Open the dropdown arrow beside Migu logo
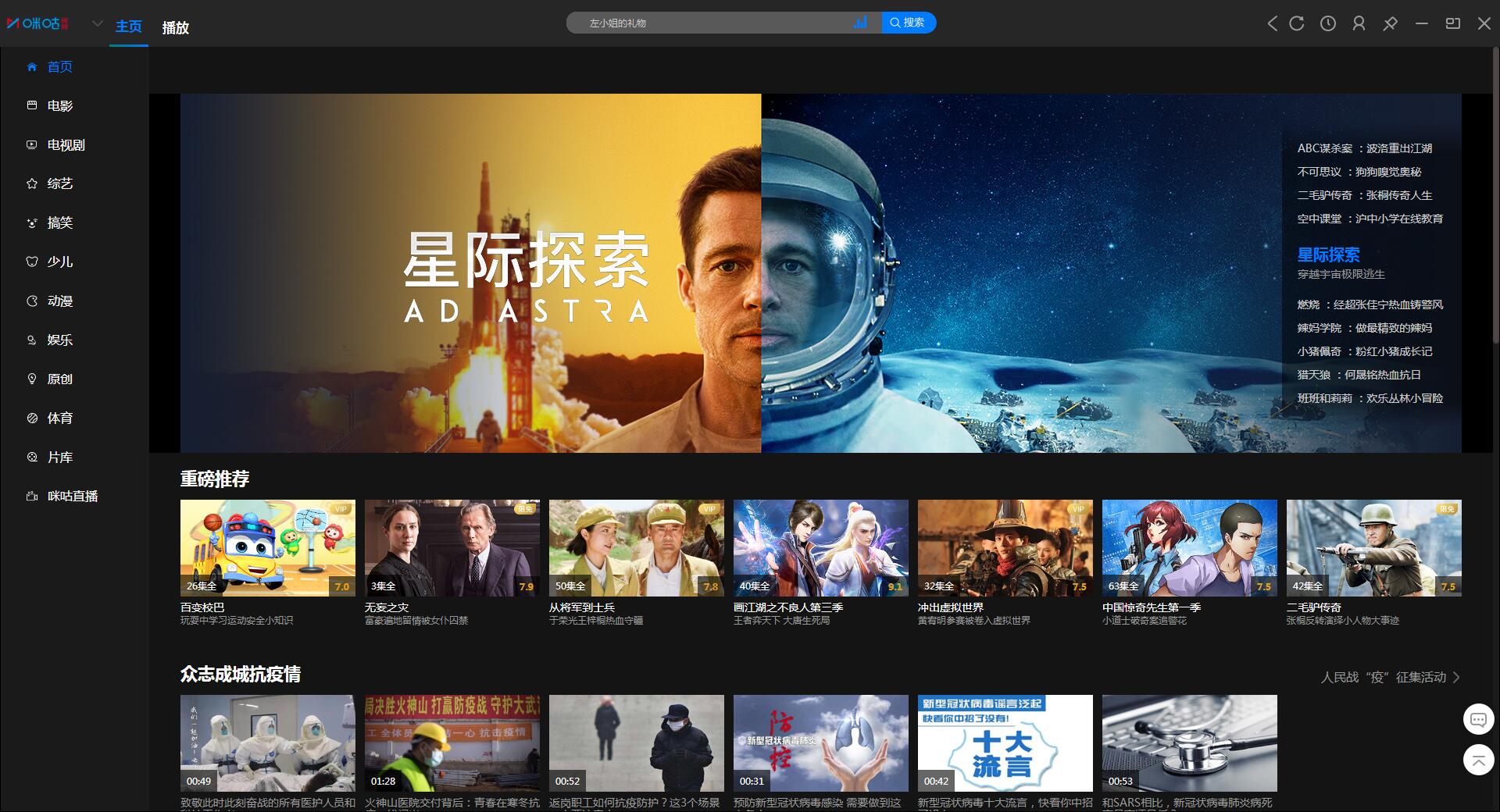 coord(98,23)
